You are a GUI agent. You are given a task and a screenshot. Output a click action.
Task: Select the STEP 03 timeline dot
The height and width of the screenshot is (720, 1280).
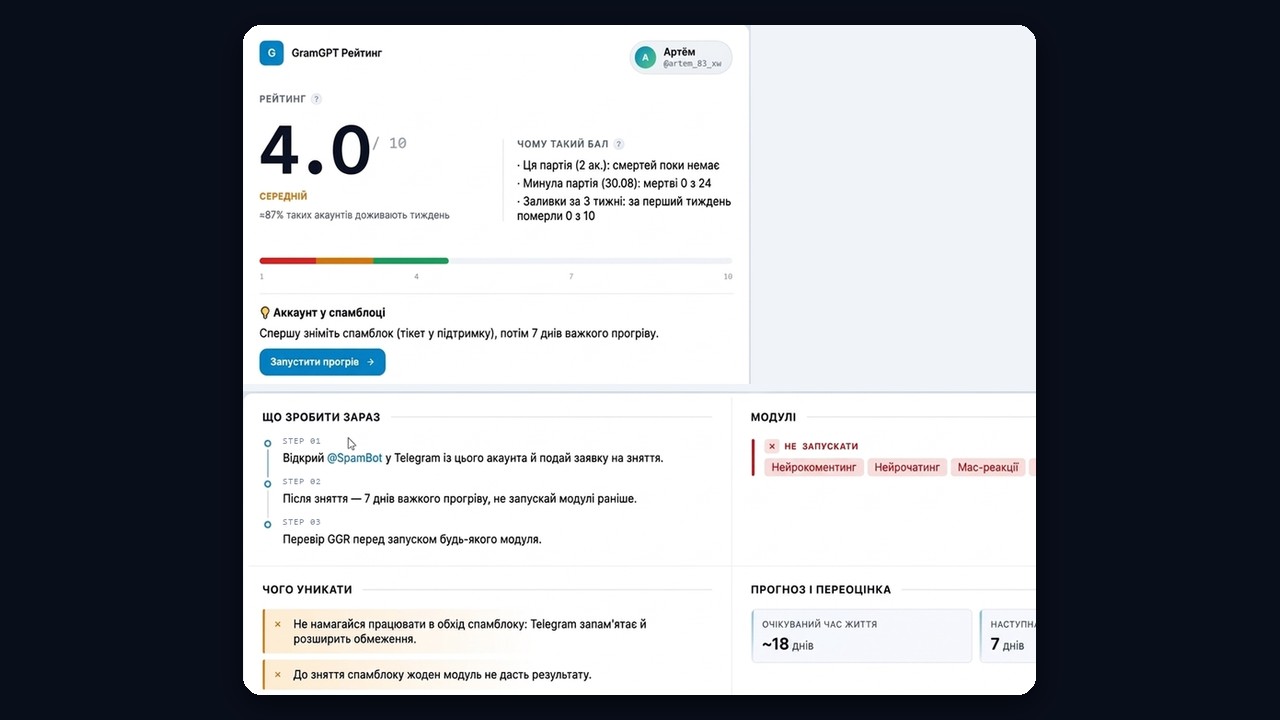point(267,524)
